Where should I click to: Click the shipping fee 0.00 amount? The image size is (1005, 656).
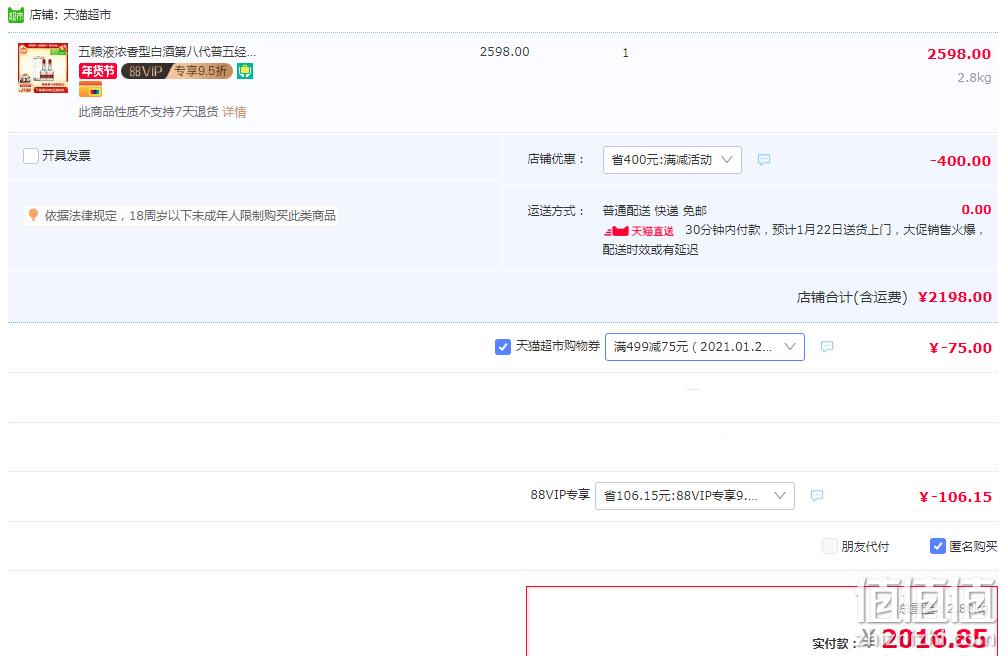pyautogui.click(x=976, y=210)
